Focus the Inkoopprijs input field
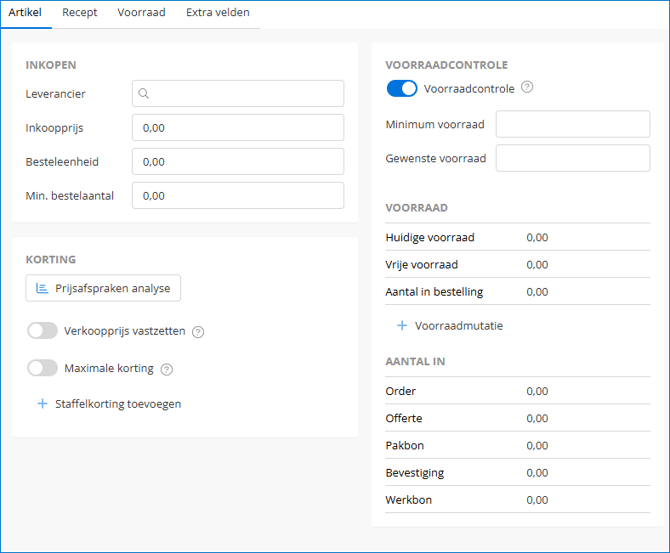The image size is (670, 553). coord(238,128)
